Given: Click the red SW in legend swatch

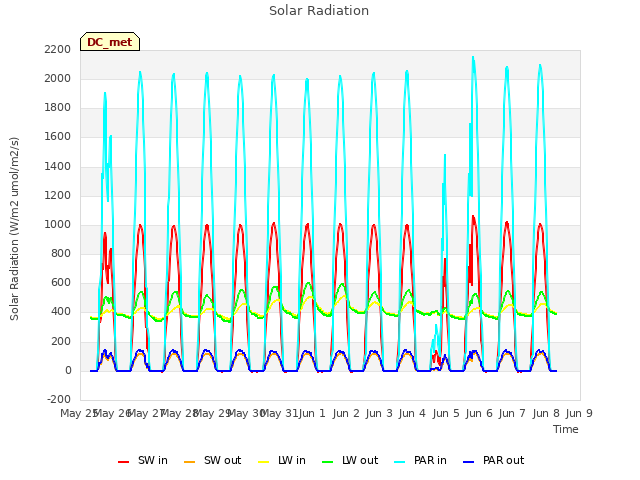Looking at the screenshot, I should pos(123,462).
